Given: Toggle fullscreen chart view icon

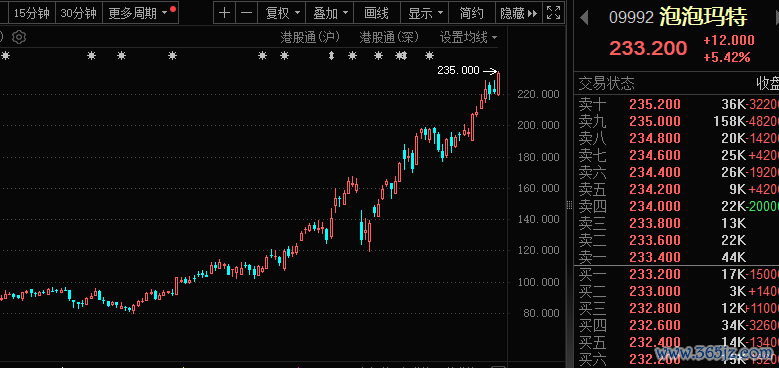Looking at the screenshot, I should pos(553,13).
